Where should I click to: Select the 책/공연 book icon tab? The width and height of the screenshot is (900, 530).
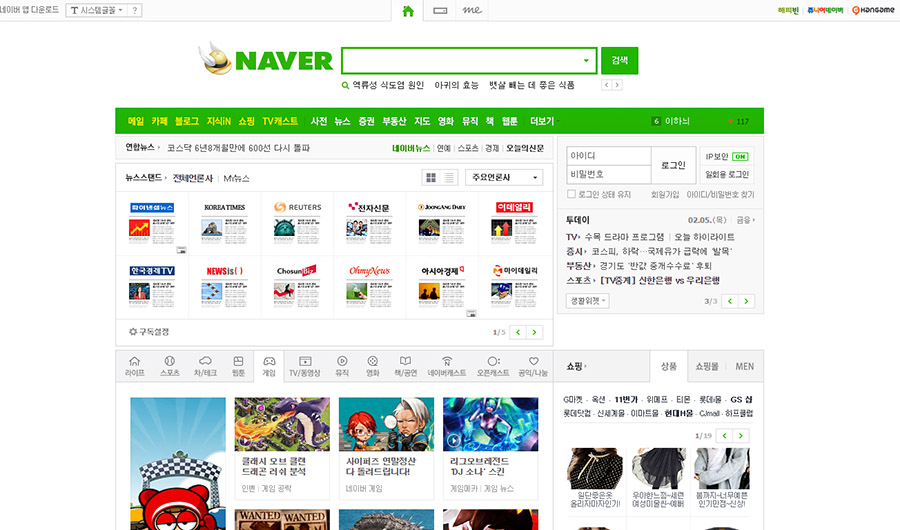tap(405, 366)
